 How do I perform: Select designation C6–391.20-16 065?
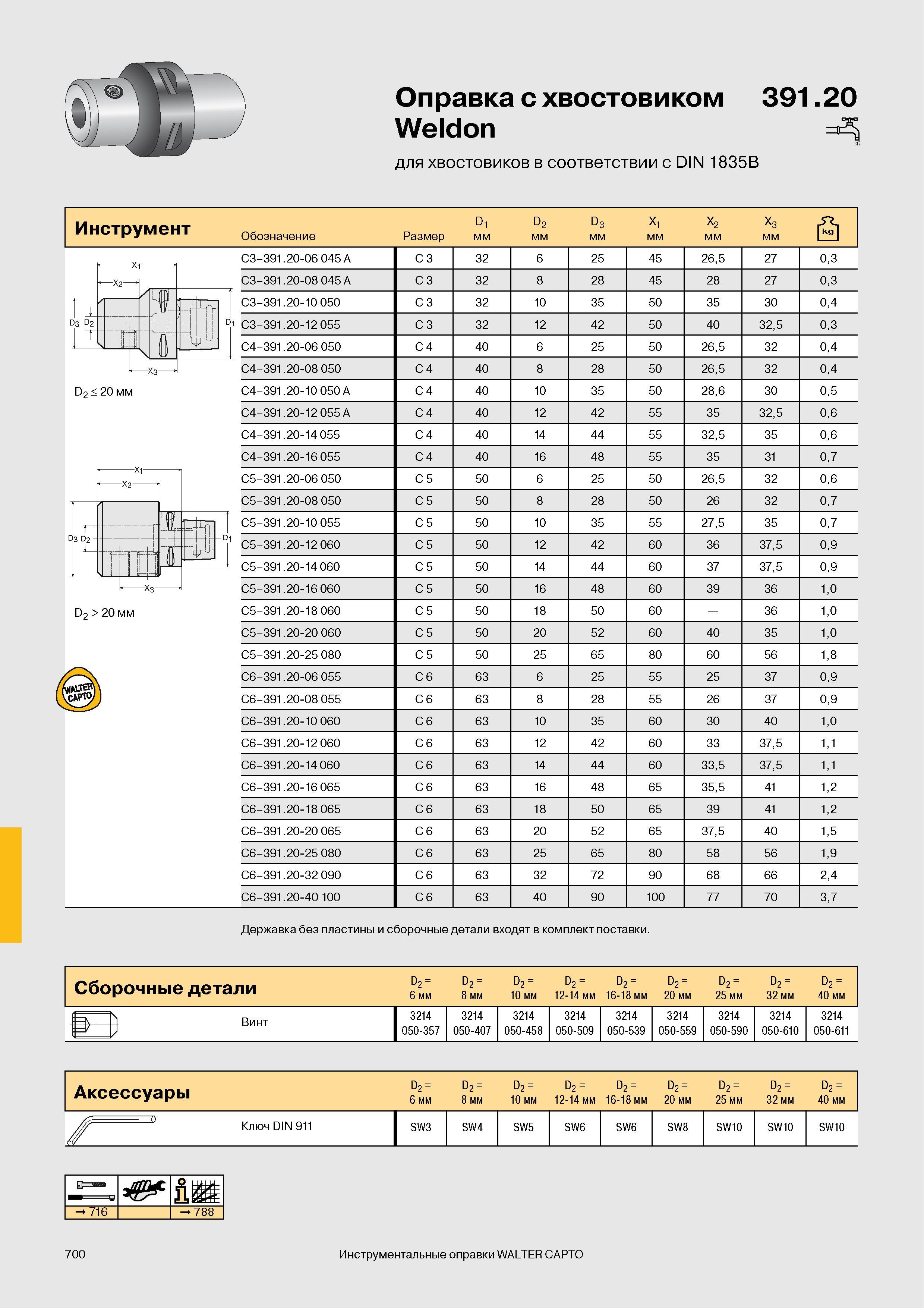[x=290, y=787]
